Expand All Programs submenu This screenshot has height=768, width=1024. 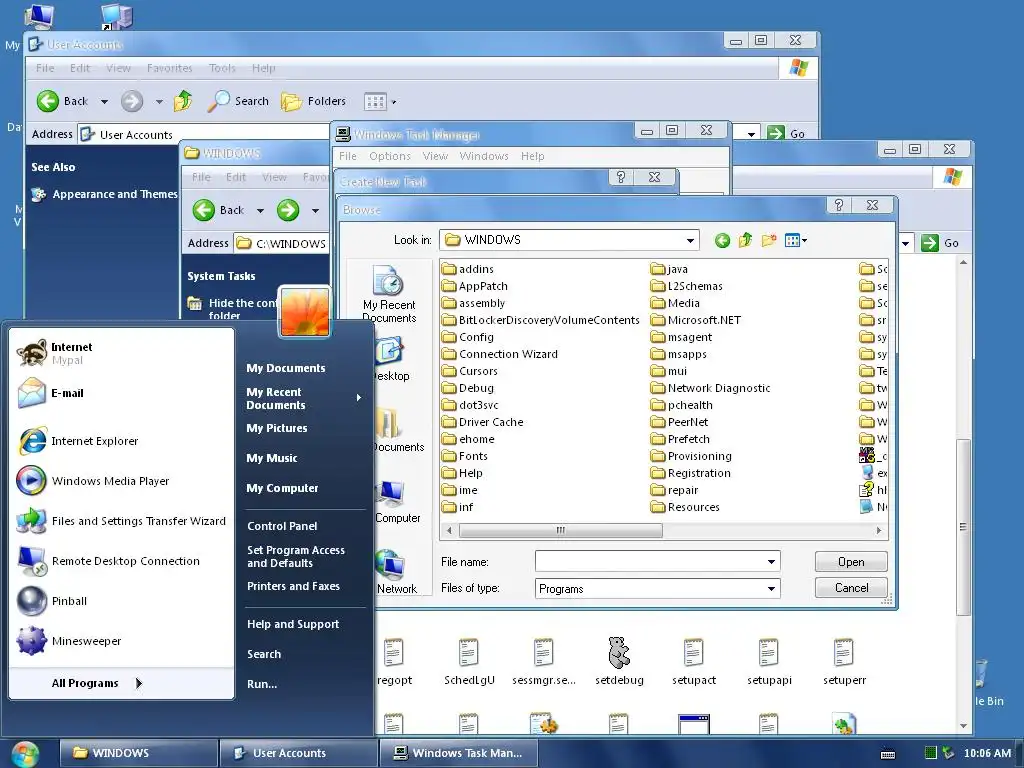[x=97, y=683]
